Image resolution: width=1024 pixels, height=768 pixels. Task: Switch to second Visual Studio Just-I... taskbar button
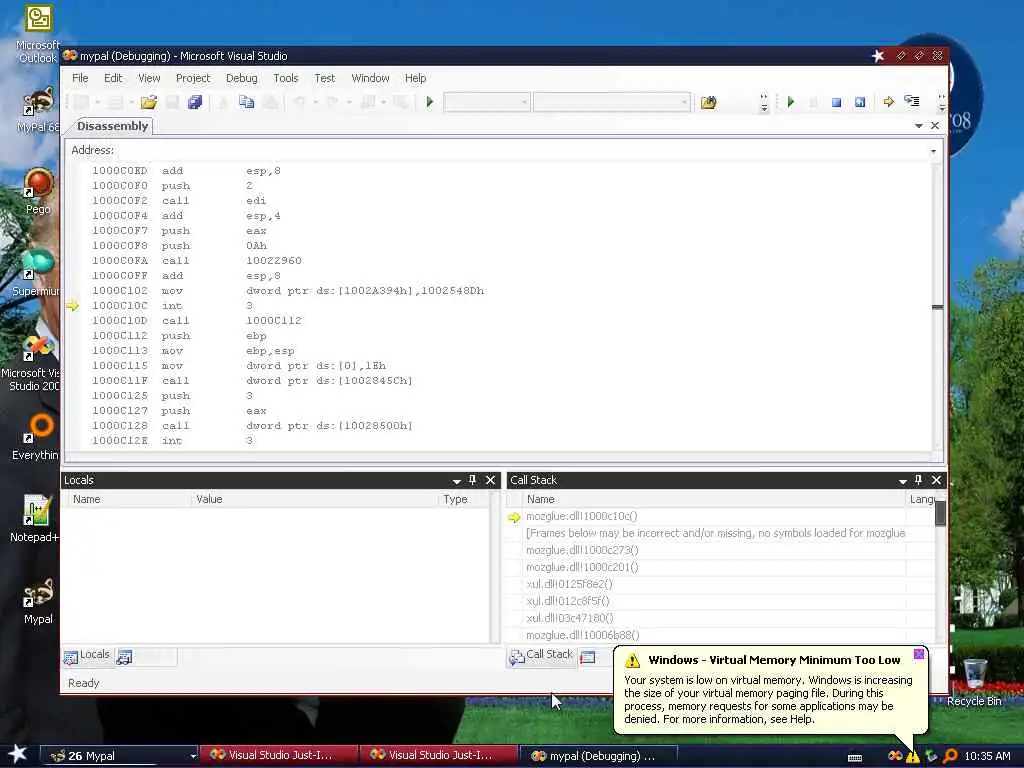coord(439,755)
